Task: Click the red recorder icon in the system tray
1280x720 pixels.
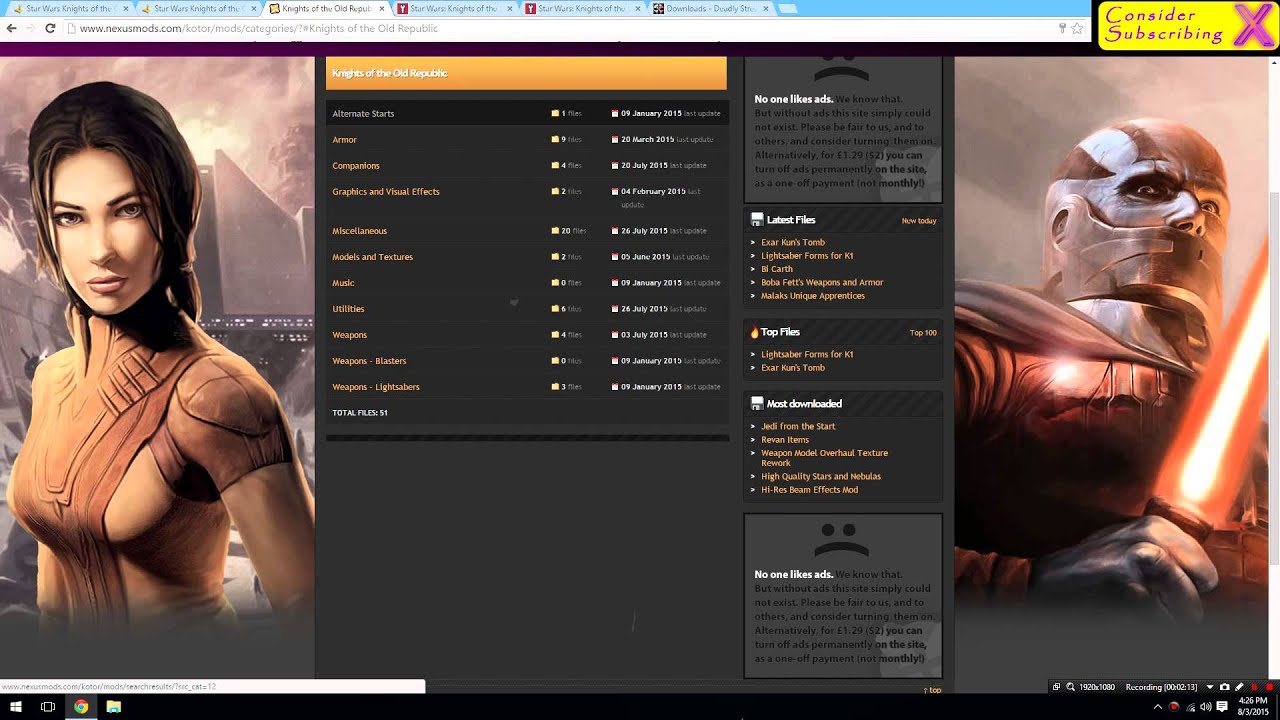Action: coord(1174,707)
